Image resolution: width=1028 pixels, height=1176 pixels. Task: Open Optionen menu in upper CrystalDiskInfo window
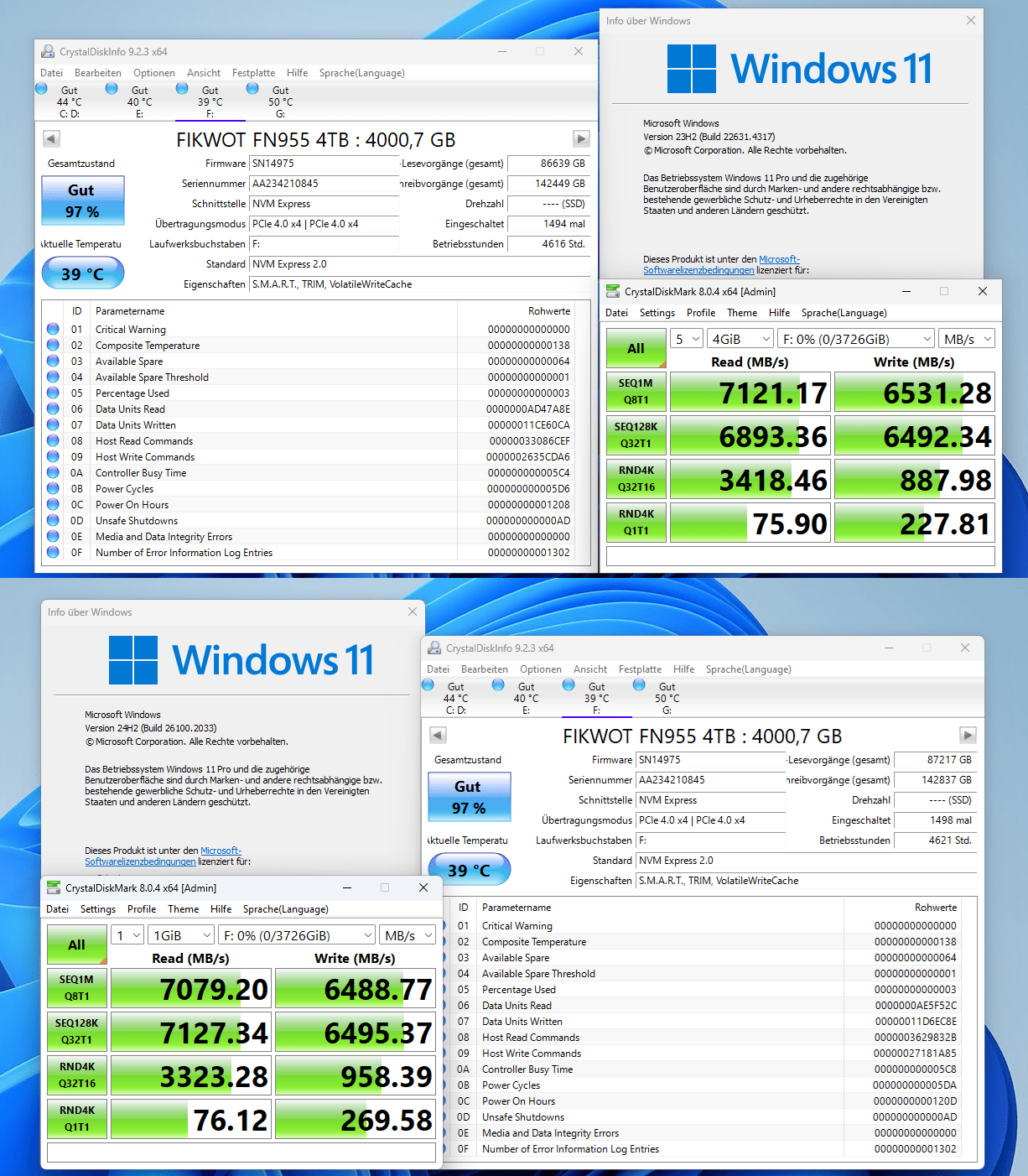[x=154, y=73]
